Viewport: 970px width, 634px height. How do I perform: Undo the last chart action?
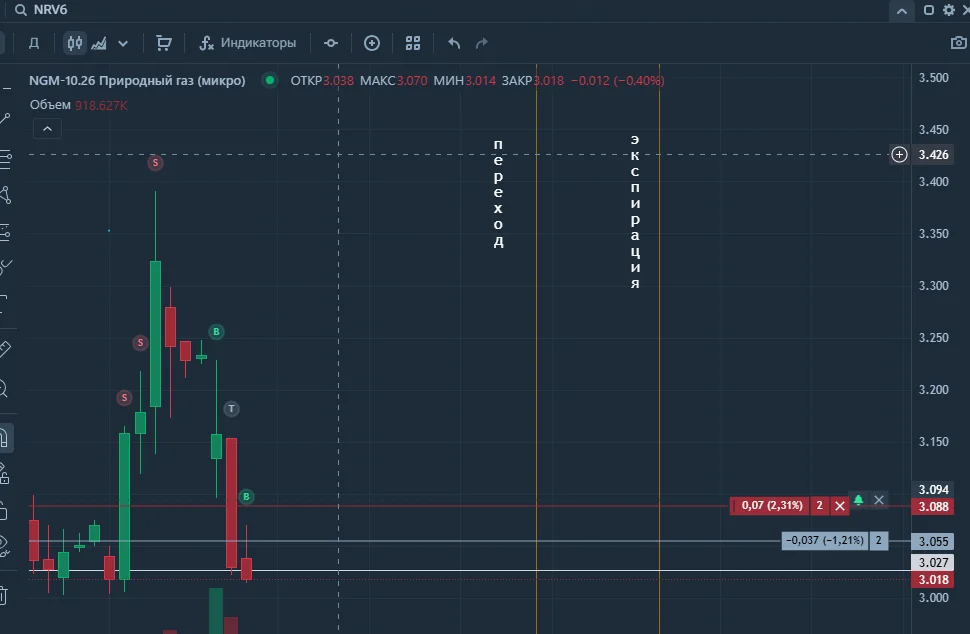tap(454, 43)
